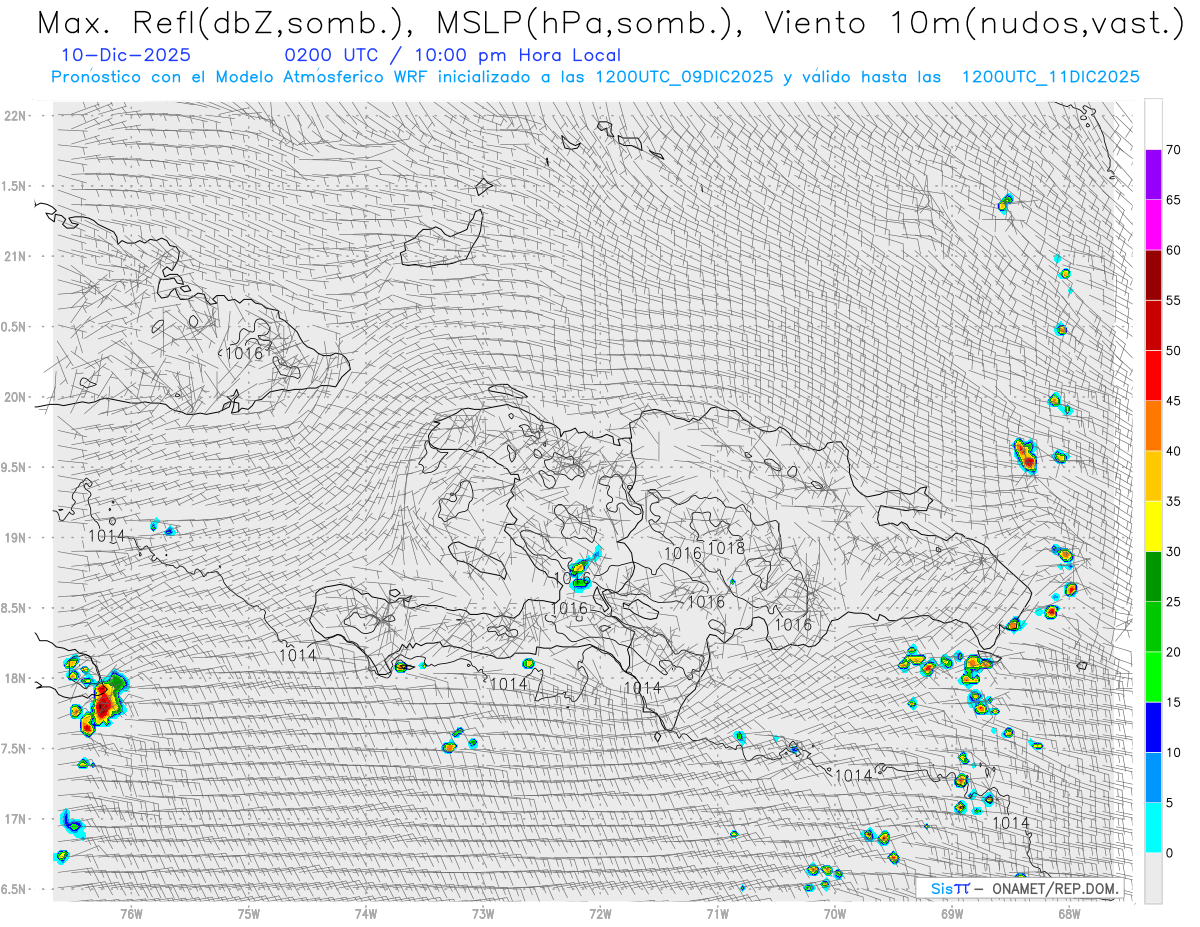Screen dimensions: 1200x927
Task: Click the '70W' longitude axis label
Action: tap(835, 913)
